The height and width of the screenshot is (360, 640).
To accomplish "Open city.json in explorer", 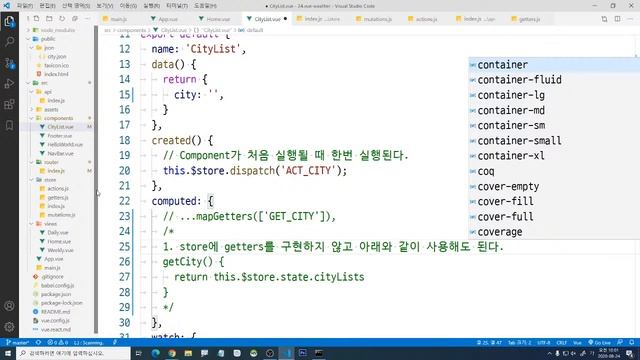I will [x=57, y=56].
